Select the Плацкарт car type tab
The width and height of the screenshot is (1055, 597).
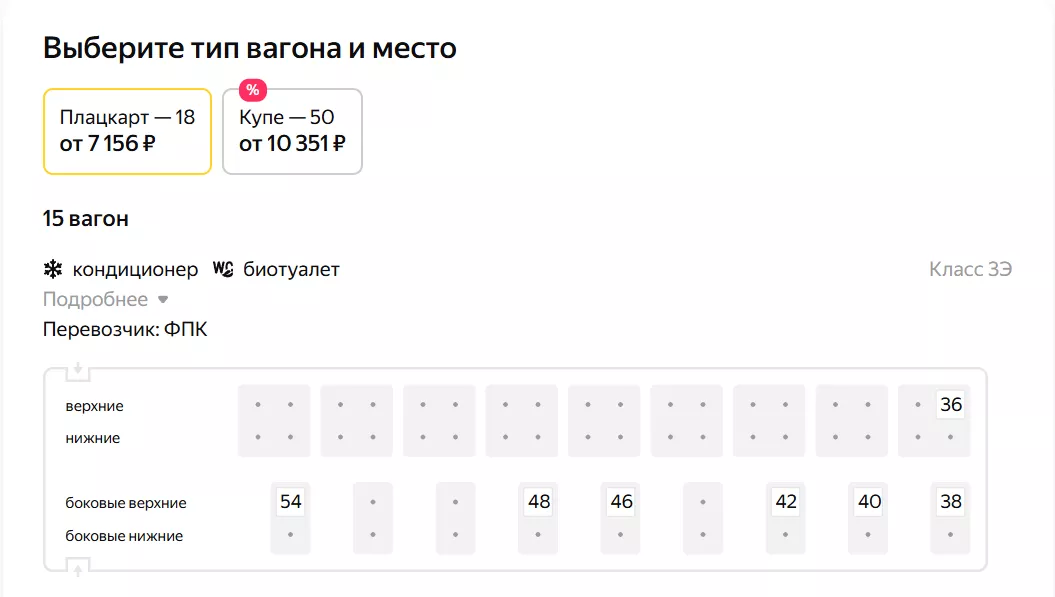(x=127, y=131)
